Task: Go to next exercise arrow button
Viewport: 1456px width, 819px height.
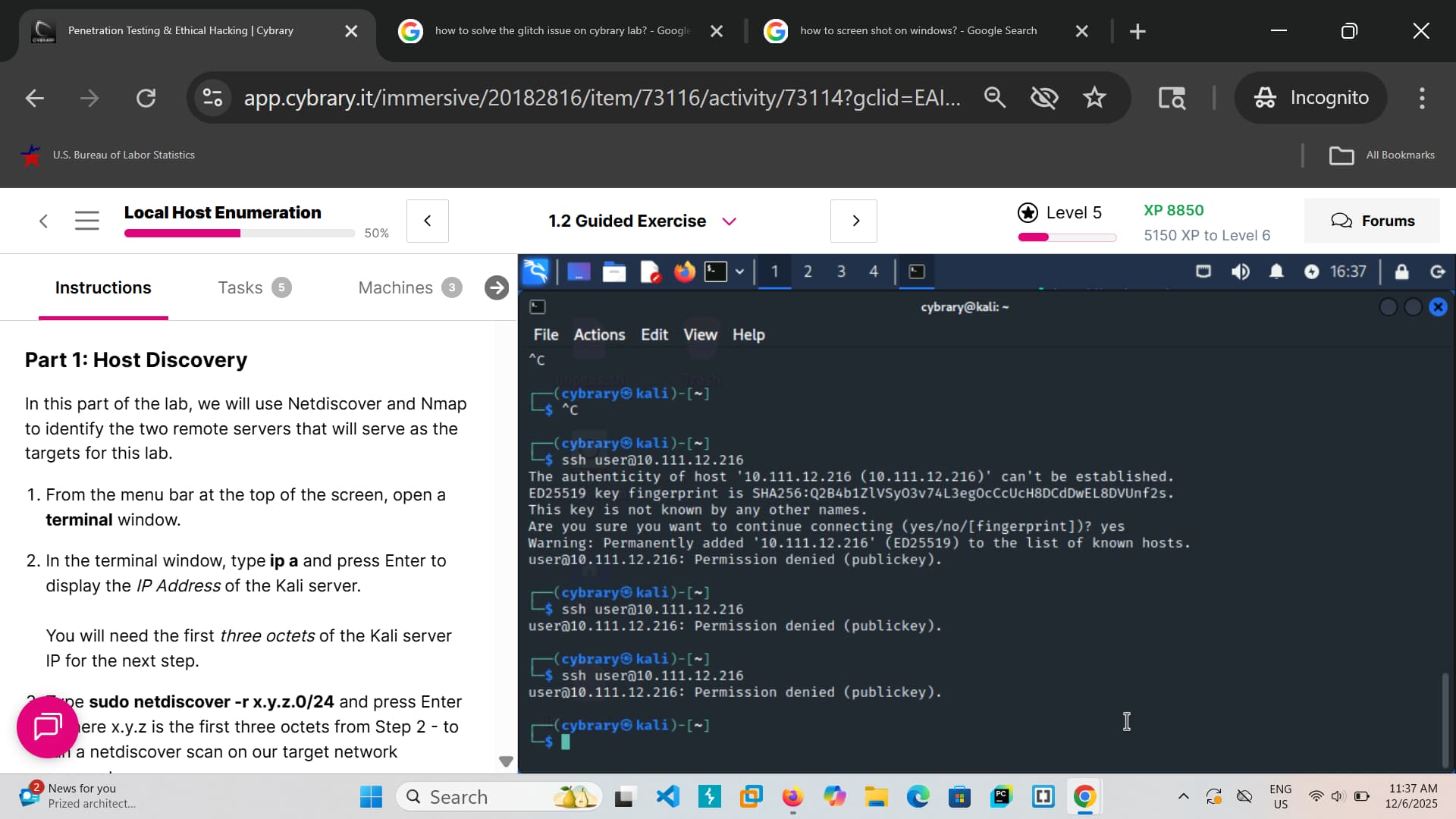Action: (x=854, y=221)
